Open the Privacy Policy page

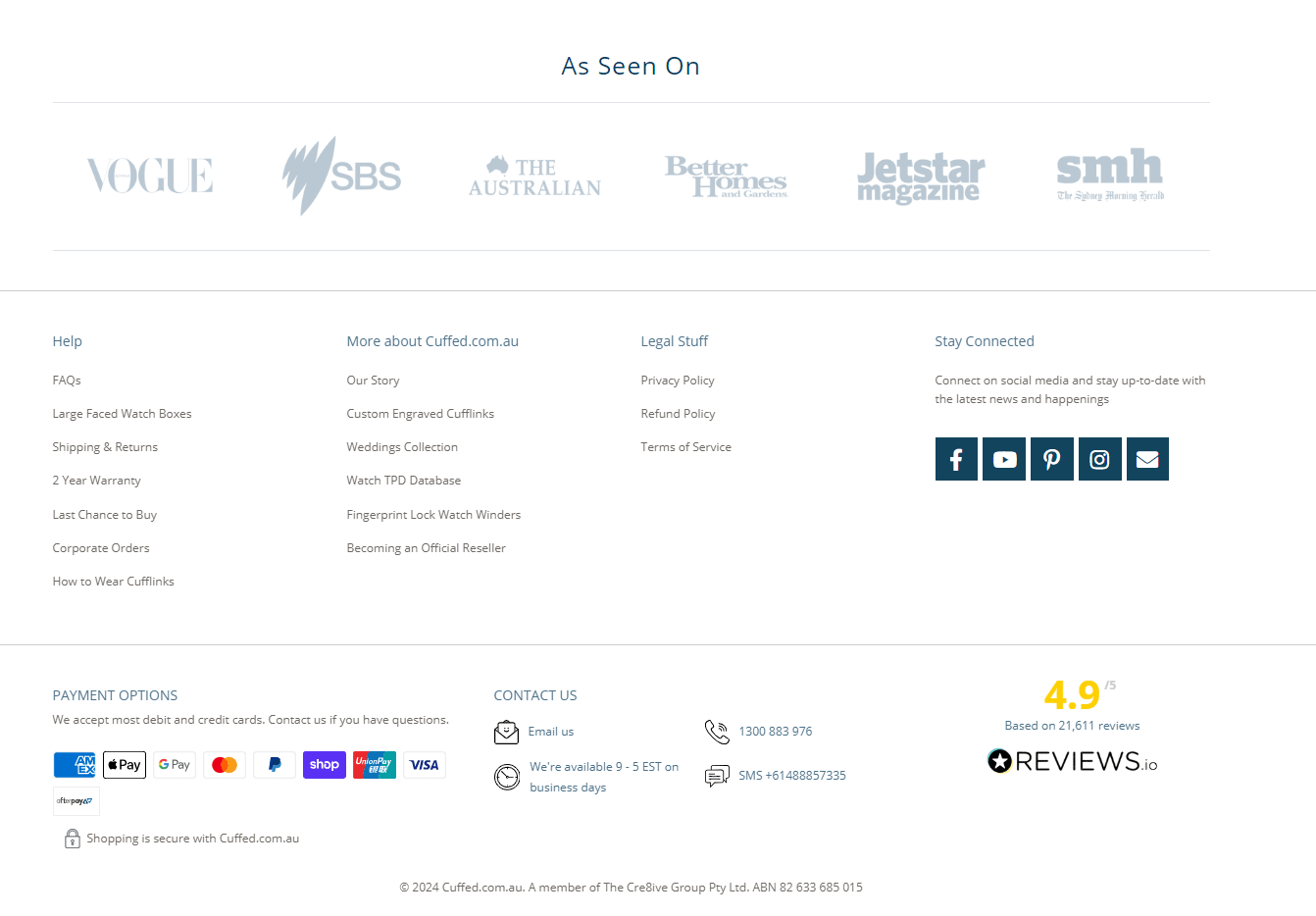[x=678, y=381]
